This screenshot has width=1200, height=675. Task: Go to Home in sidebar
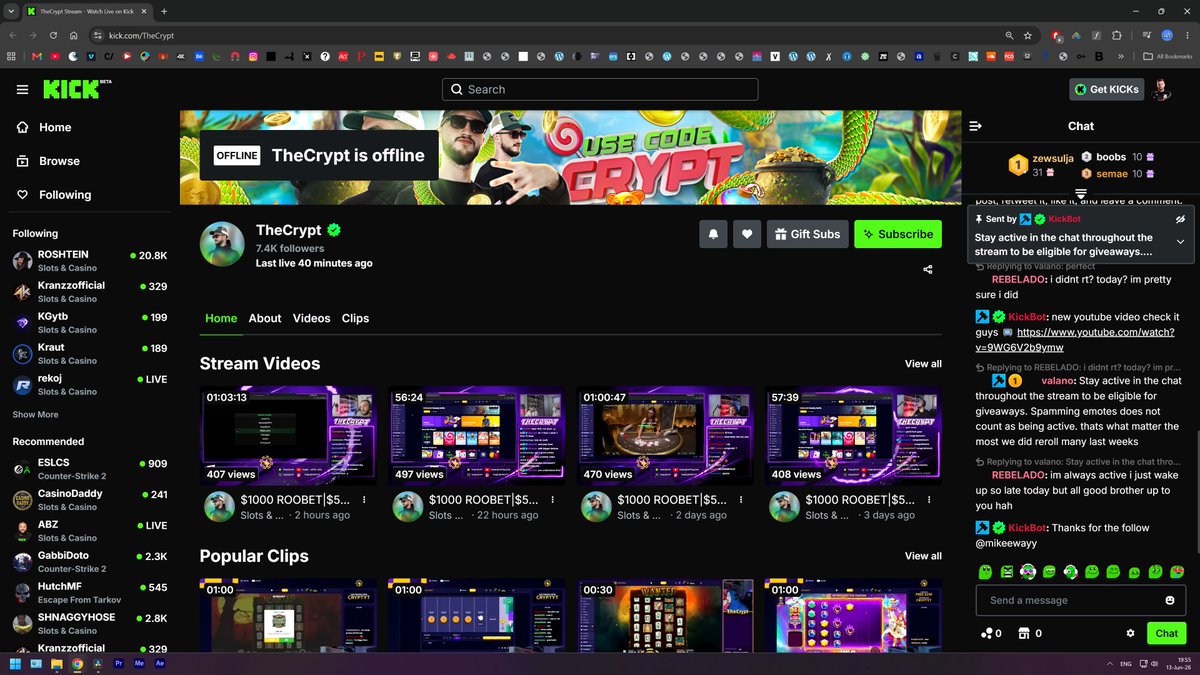tap(44, 127)
